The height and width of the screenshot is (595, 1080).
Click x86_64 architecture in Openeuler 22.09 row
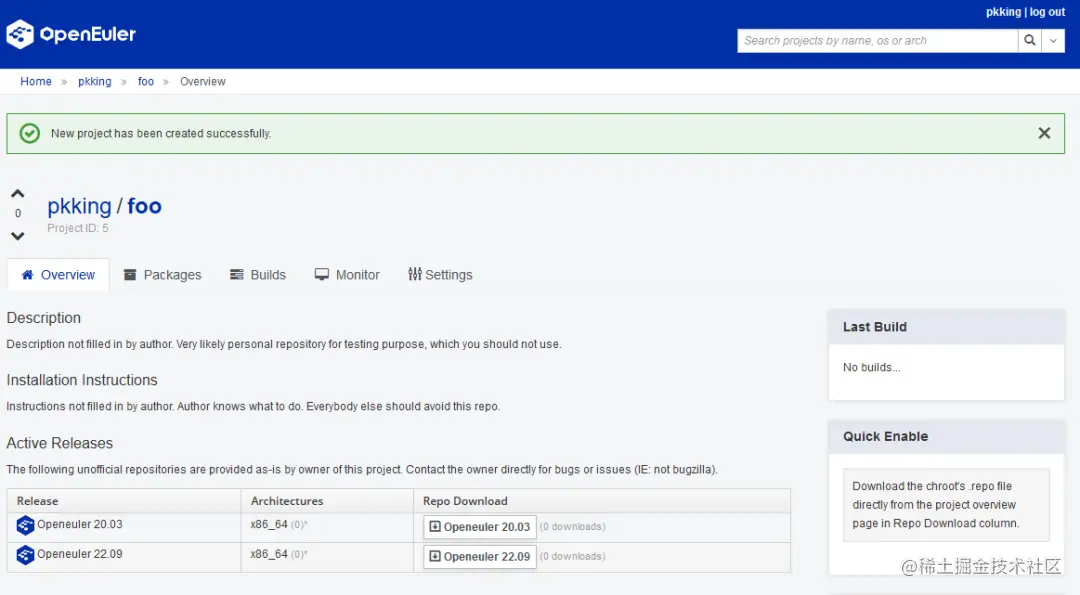click(x=269, y=554)
